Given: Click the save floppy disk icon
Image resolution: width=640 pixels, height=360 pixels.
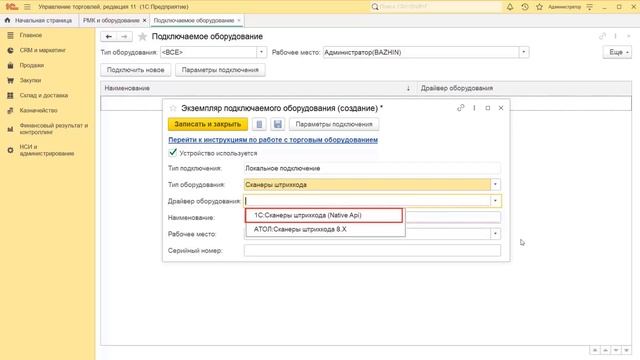Looking at the screenshot, I should [x=278, y=124].
